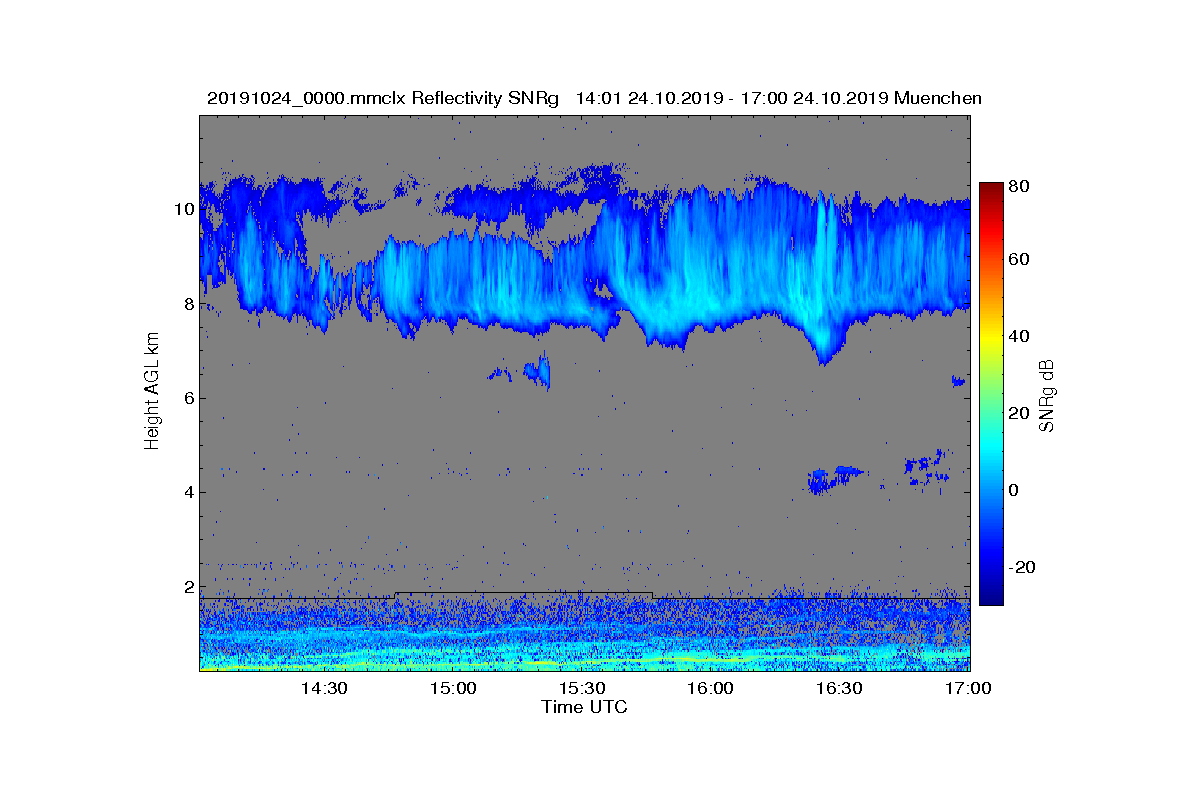
Task: Click the plot title text at top
Action: 594,98
